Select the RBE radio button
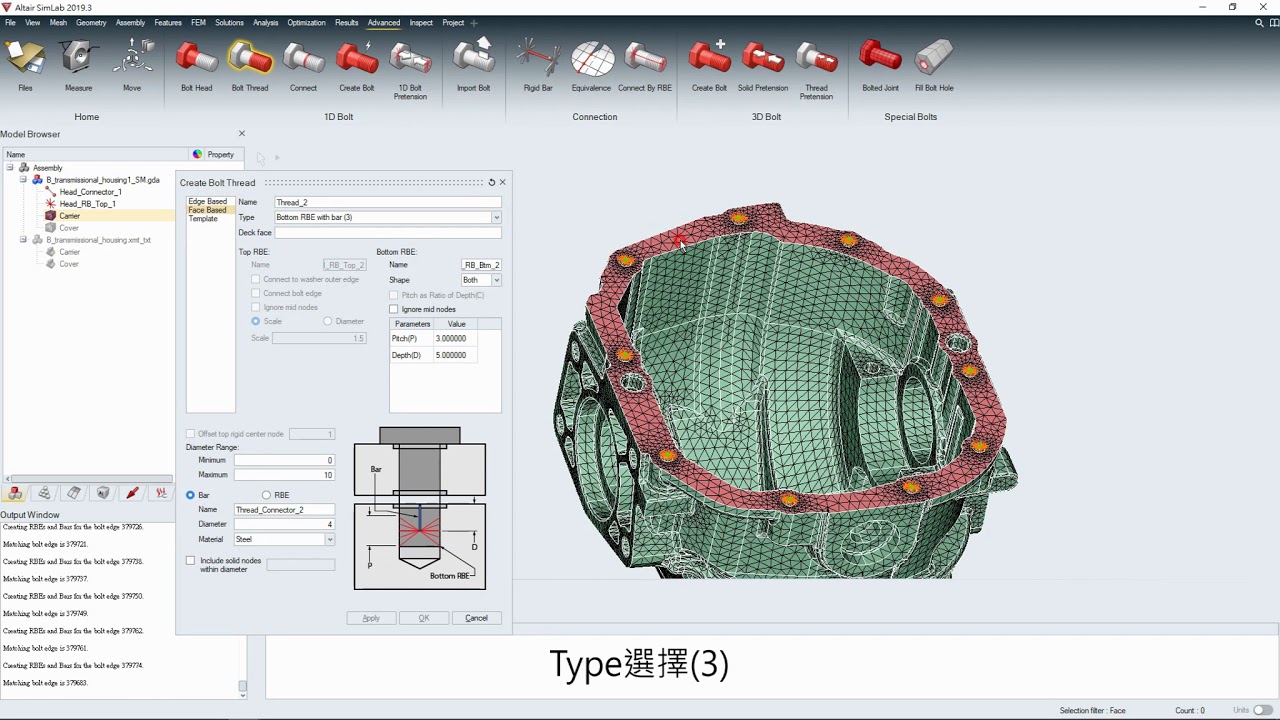This screenshot has height=720, width=1280. [266, 495]
